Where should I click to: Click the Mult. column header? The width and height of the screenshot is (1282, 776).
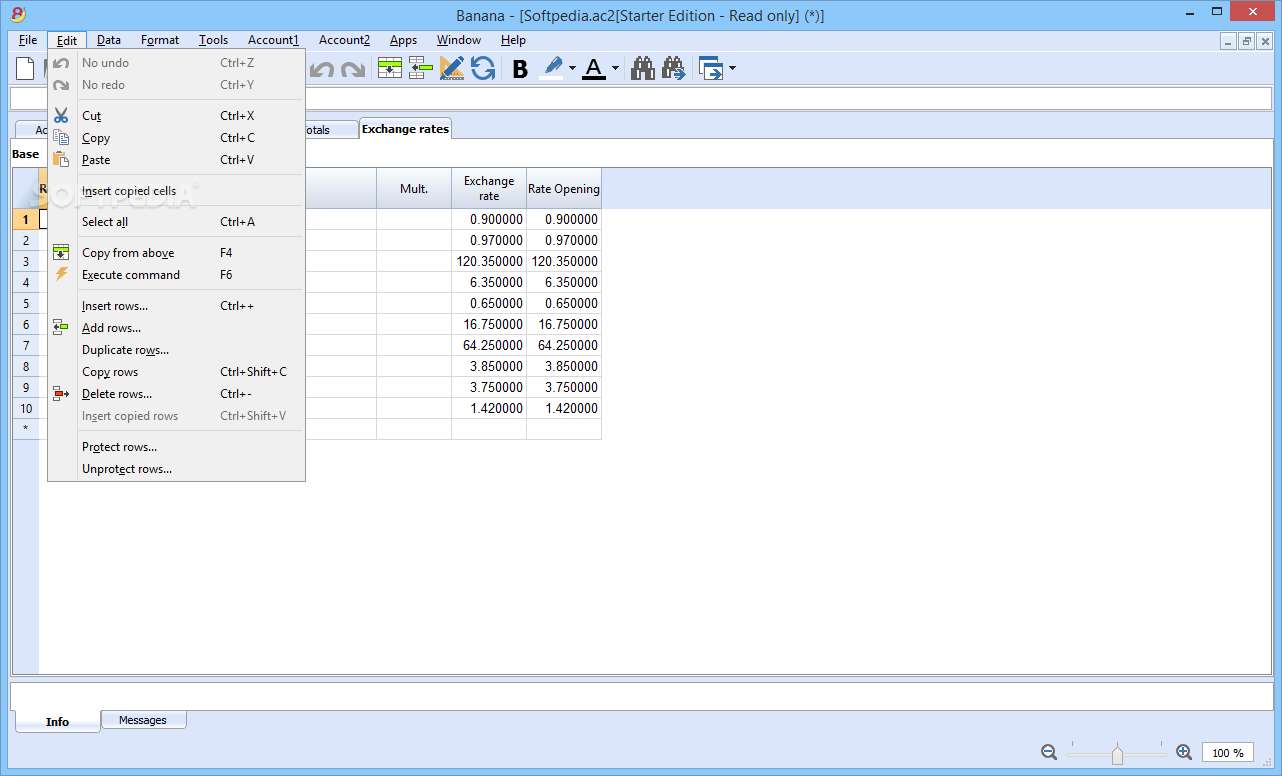coord(414,188)
